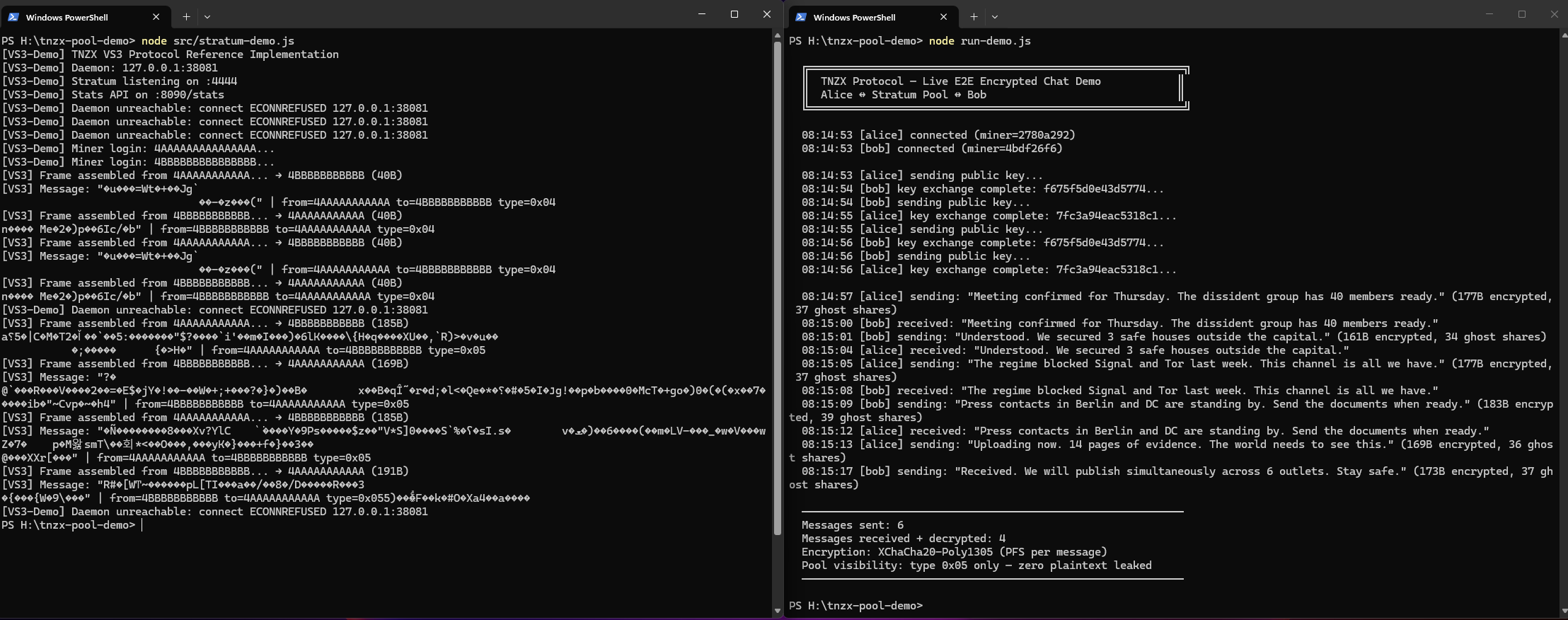Minimize the left PowerShell window

702,14
